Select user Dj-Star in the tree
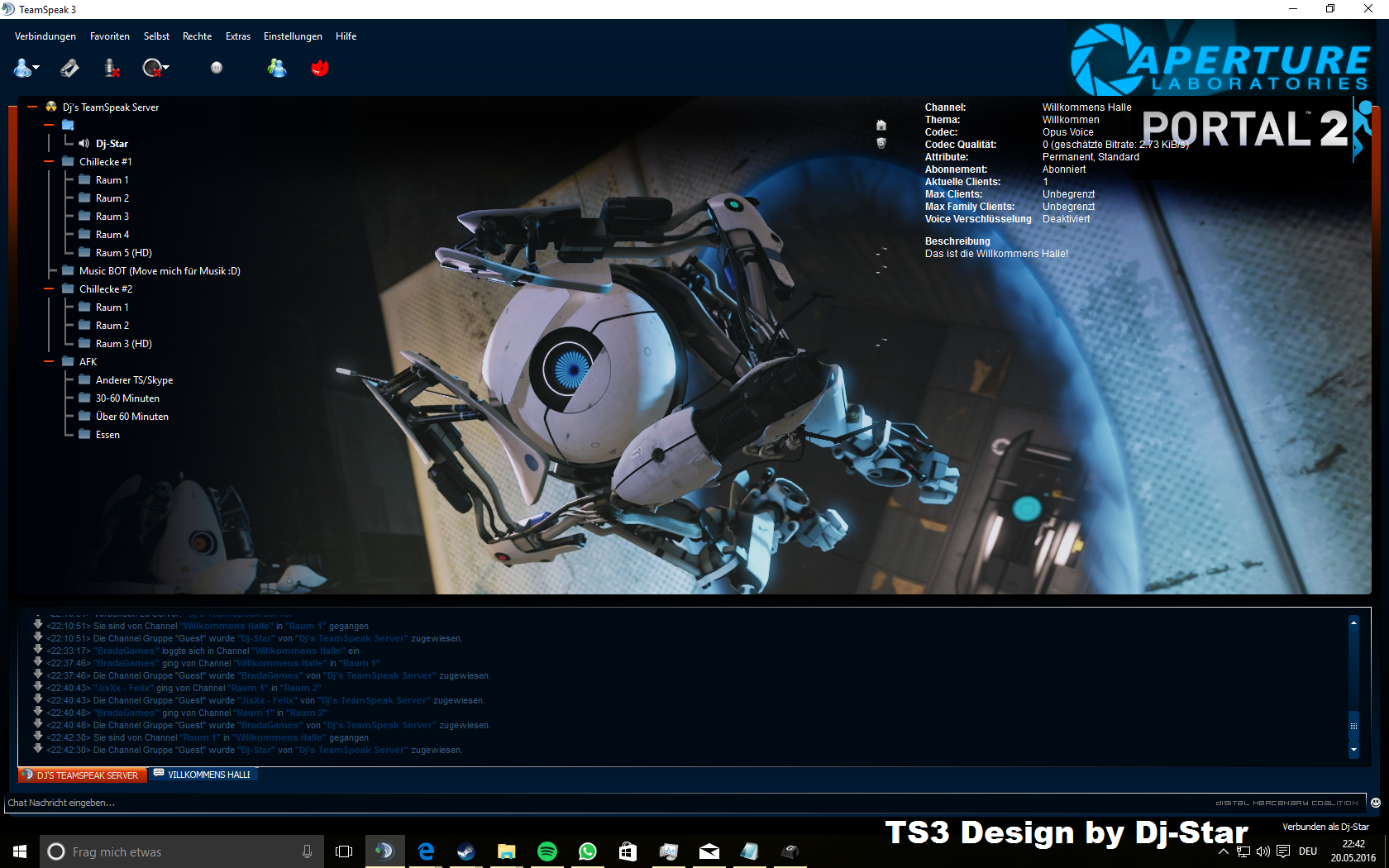The height and width of the screenshot is (868, 1389). click(112, 143)
